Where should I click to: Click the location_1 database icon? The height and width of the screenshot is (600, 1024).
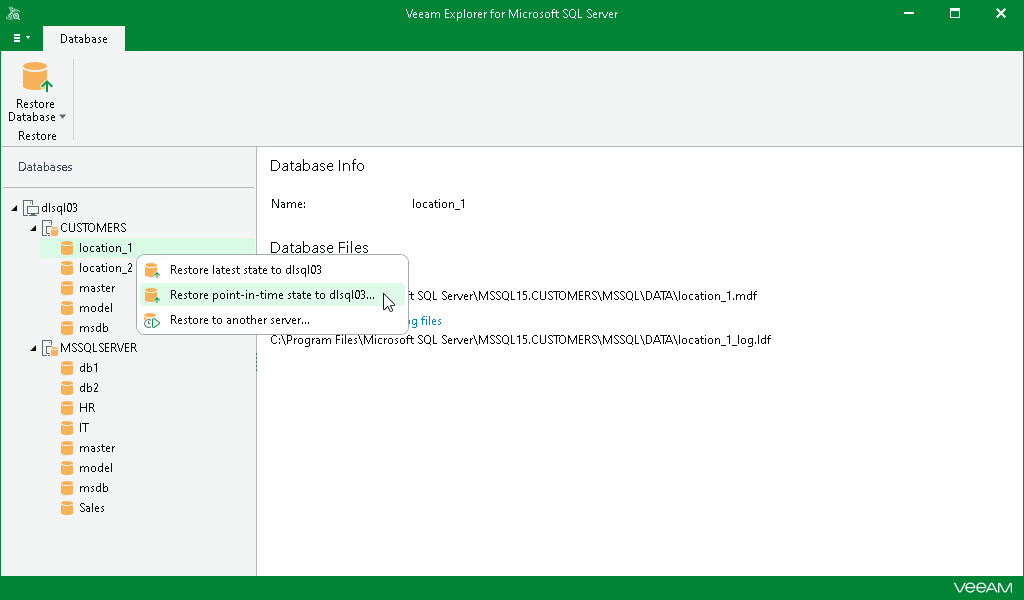pyautogui.click(x=67, y=248)
